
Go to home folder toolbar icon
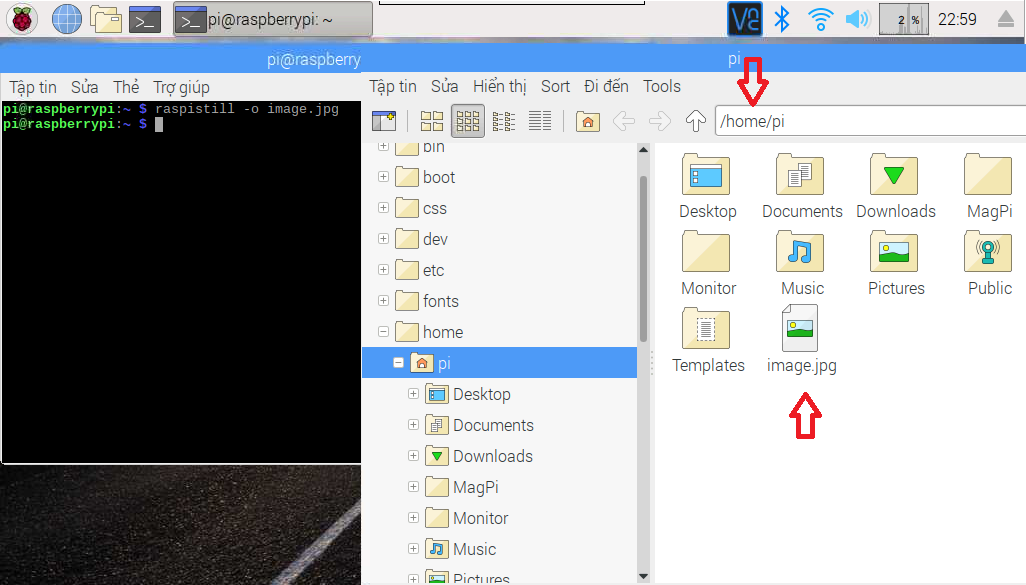coord(588,121)
